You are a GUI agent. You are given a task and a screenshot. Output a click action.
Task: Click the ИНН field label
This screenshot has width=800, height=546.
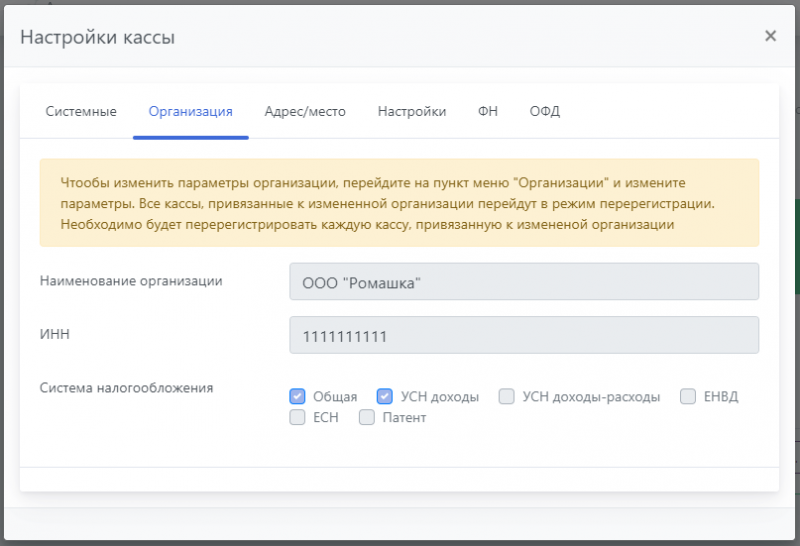[x=54, y=334]
